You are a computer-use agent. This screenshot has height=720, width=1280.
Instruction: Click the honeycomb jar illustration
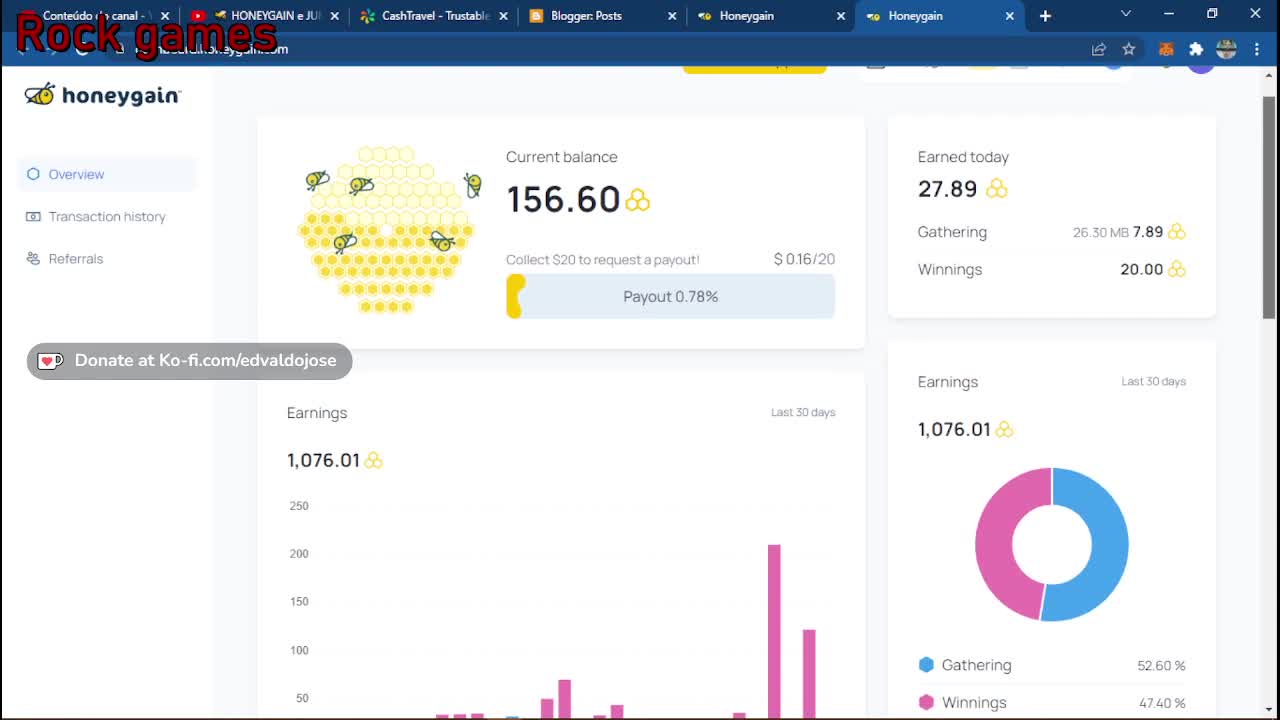point(386,230)
